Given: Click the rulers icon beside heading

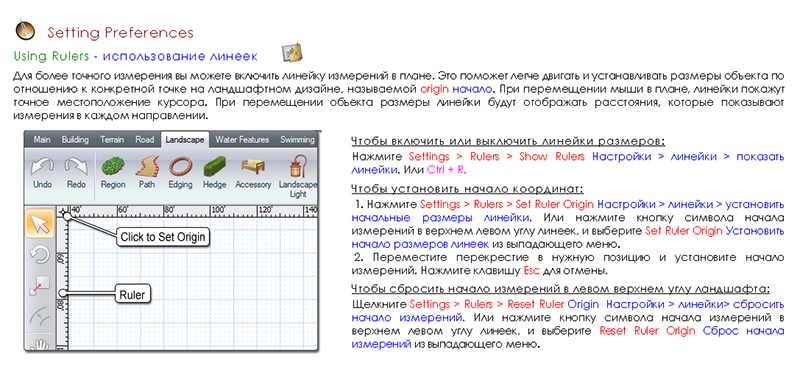Looking at the screenshot, I should (292, 53).
